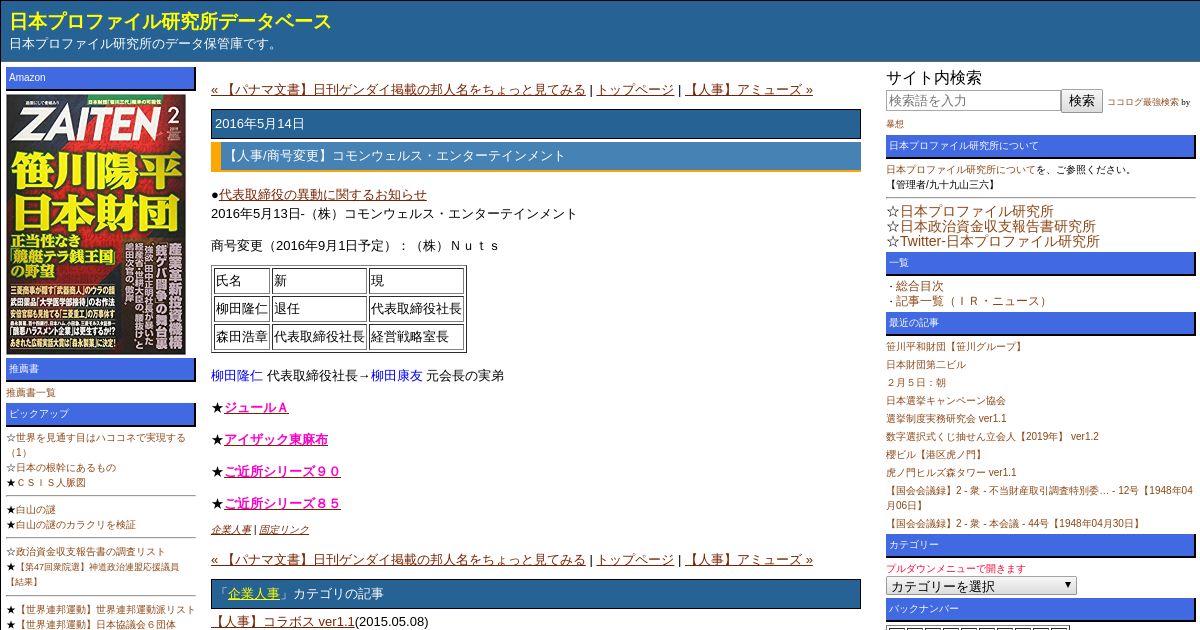
Task: Go to トップページ link at top
Action: pyautogui.click(x=635, y=89)
